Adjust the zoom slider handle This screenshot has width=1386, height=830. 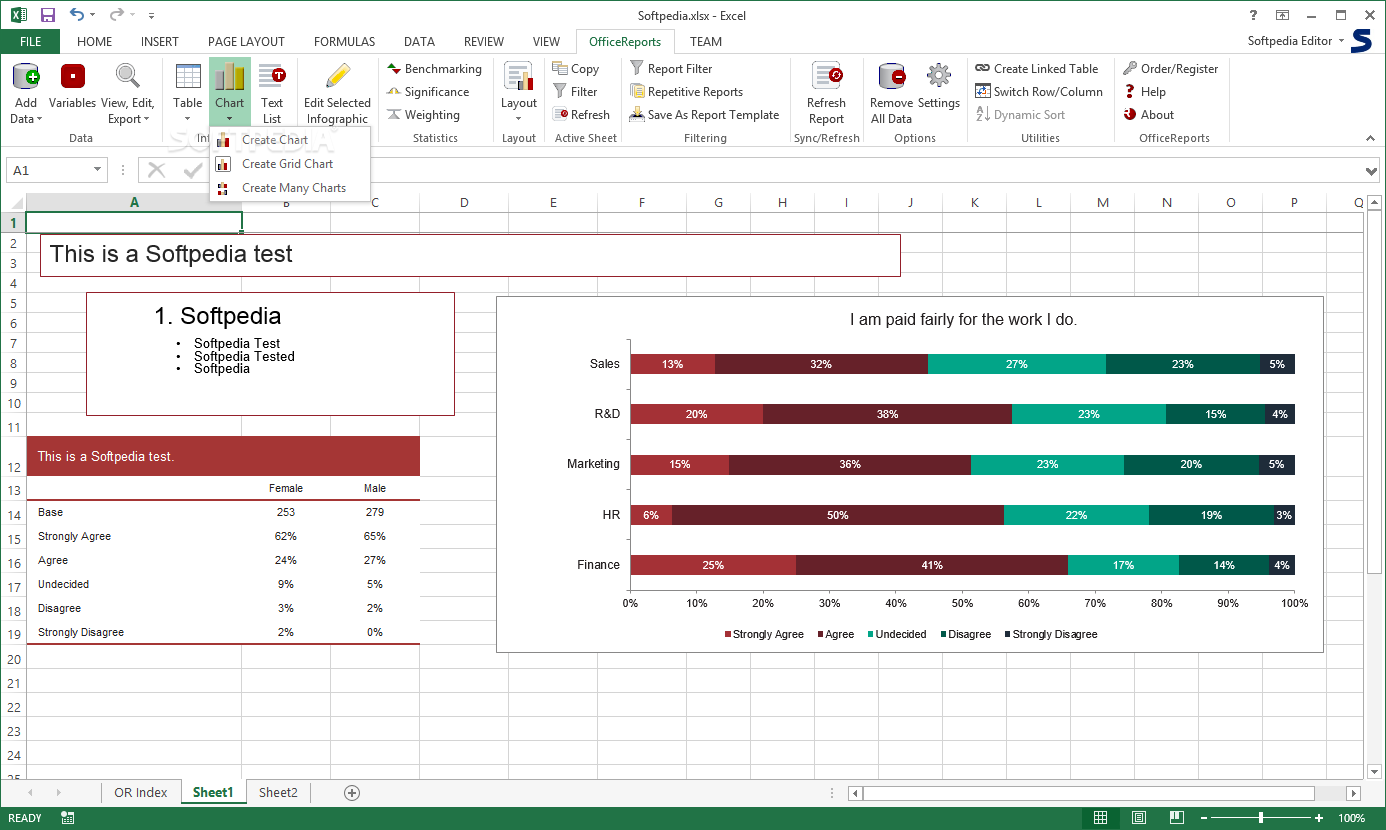coord(1261,818)
